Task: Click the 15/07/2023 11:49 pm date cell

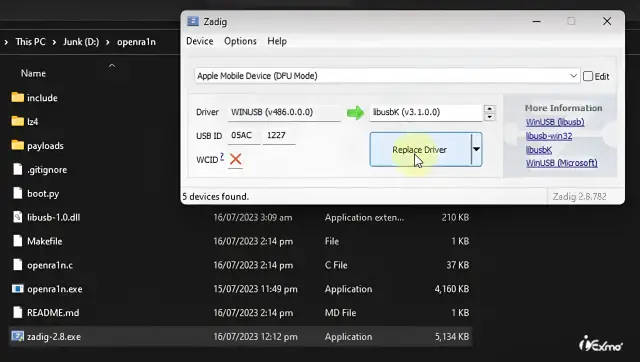Action: 256,289
